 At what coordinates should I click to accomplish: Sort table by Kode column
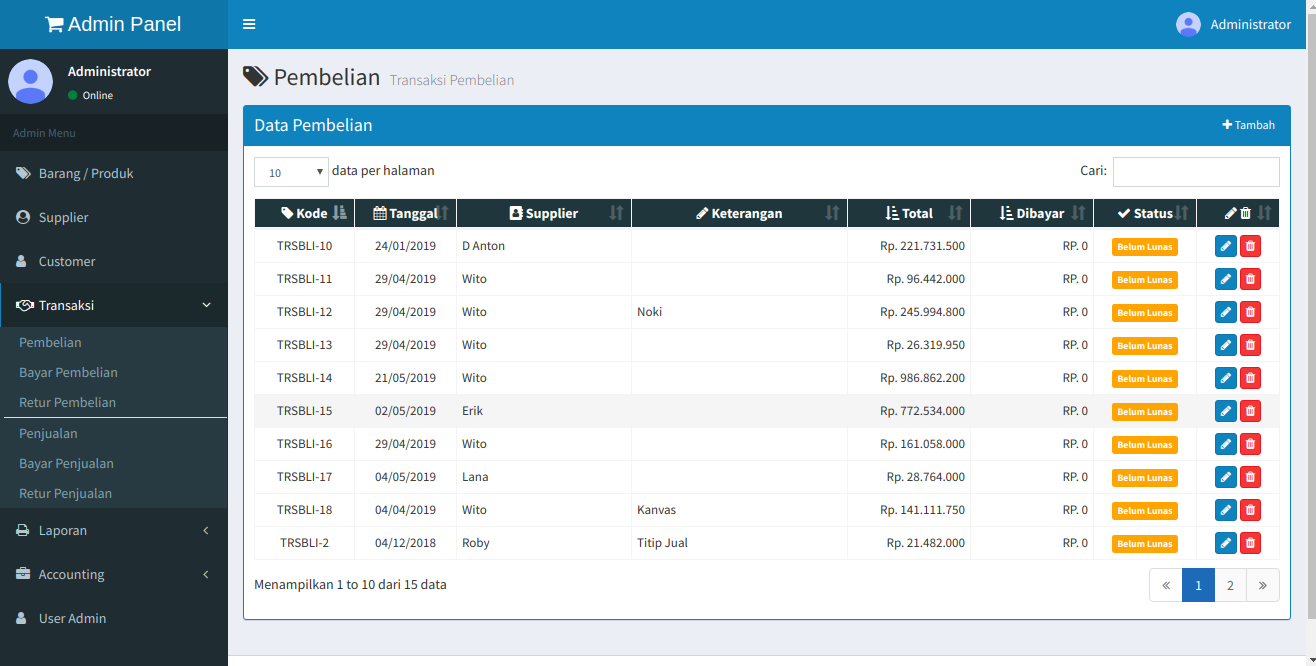pos(304,213)
